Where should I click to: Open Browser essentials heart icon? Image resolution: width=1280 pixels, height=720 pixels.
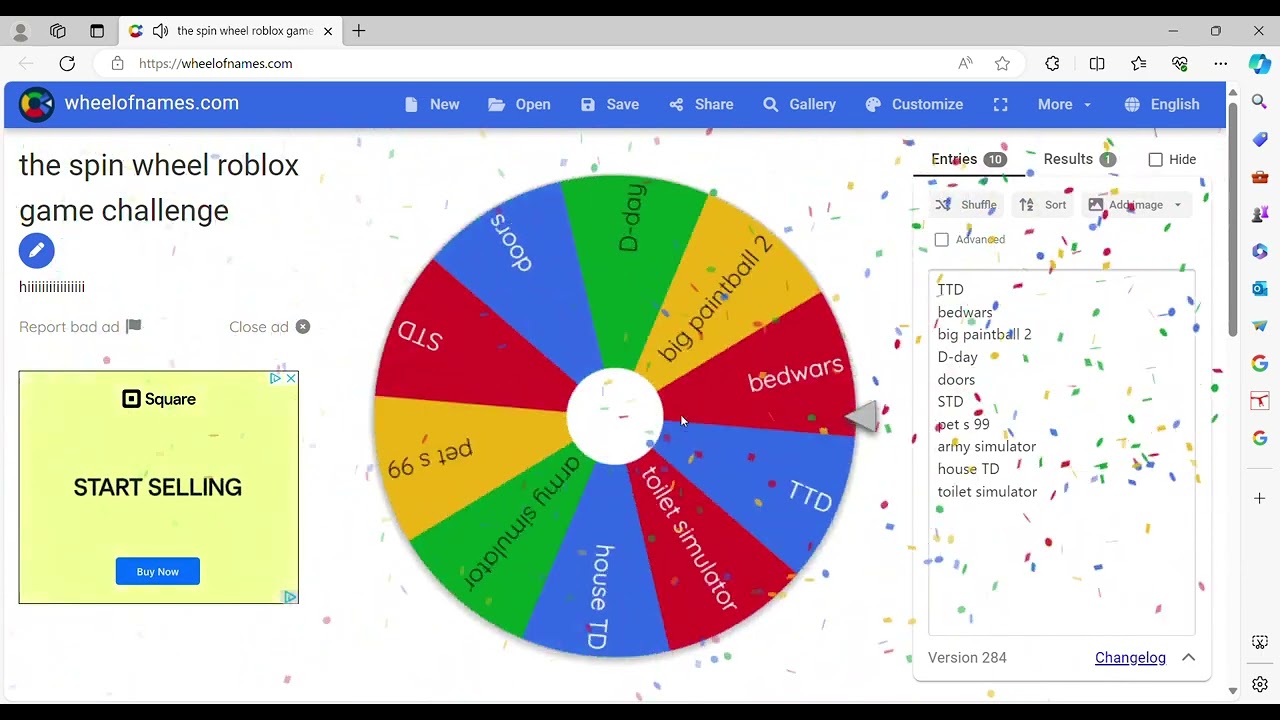click(1179, 63)
